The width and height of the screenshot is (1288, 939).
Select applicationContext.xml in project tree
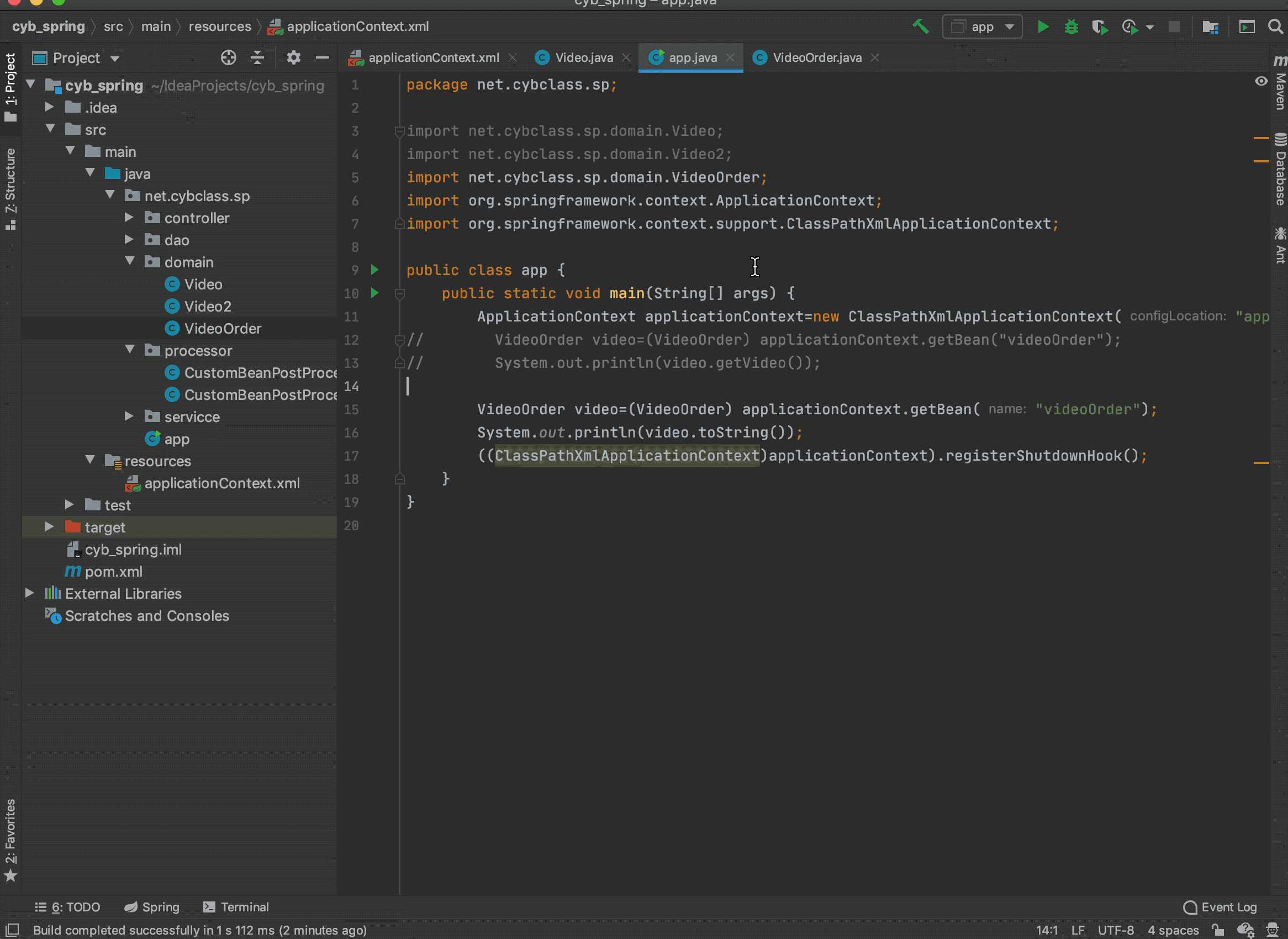point(221,483)
